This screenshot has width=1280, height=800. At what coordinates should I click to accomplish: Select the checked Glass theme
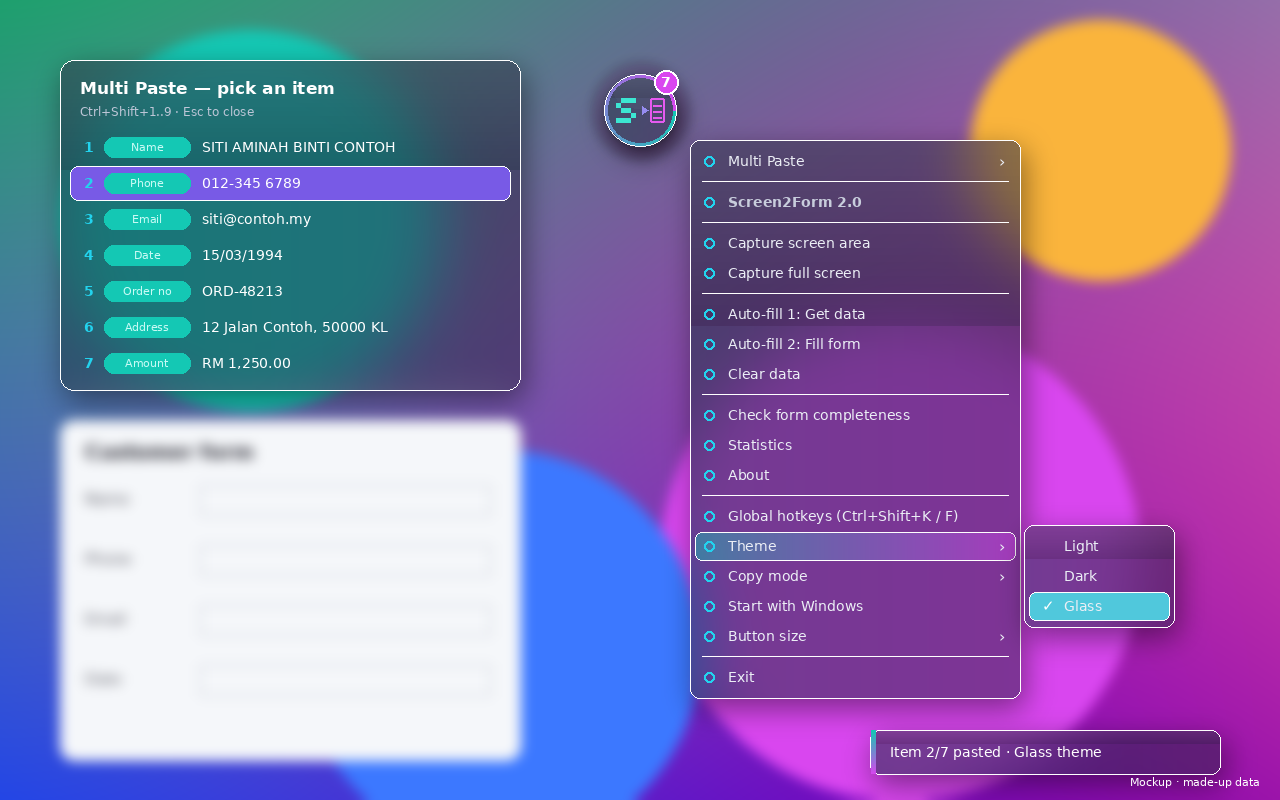click(1099, 606)
